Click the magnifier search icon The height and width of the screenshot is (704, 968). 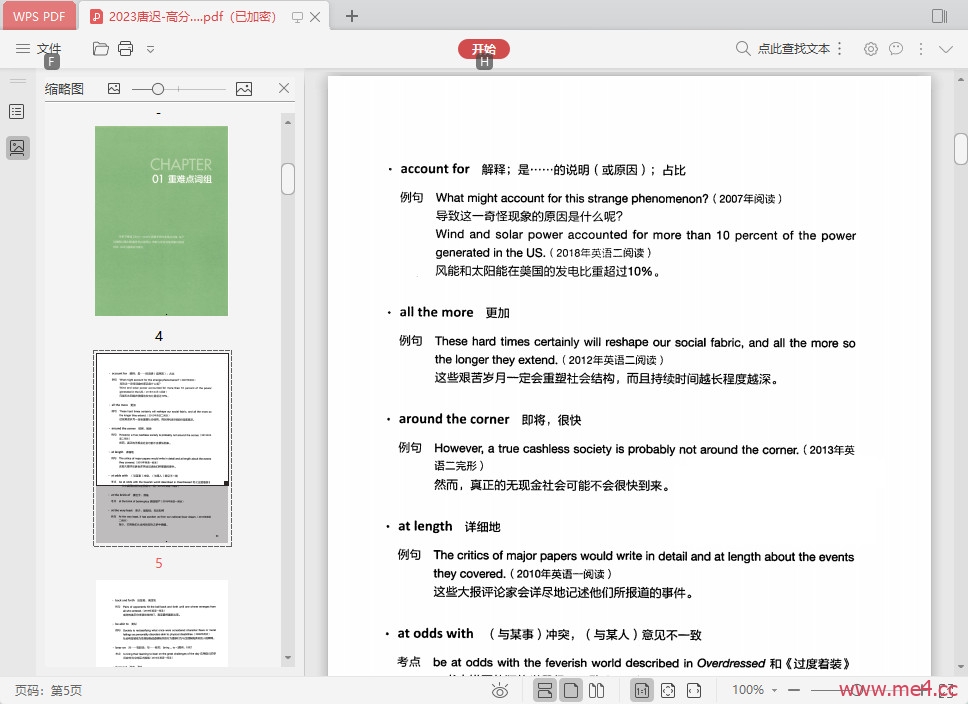tap(743, 48)
